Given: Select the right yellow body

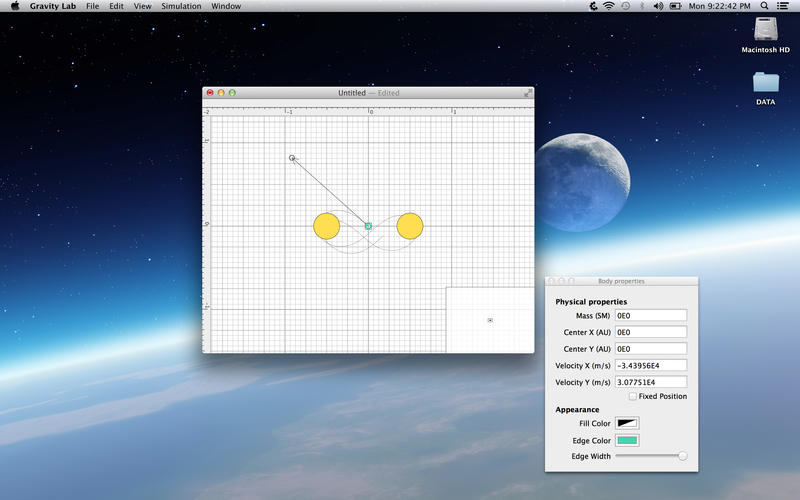Looking at the screenshot, I should (410, 226).
